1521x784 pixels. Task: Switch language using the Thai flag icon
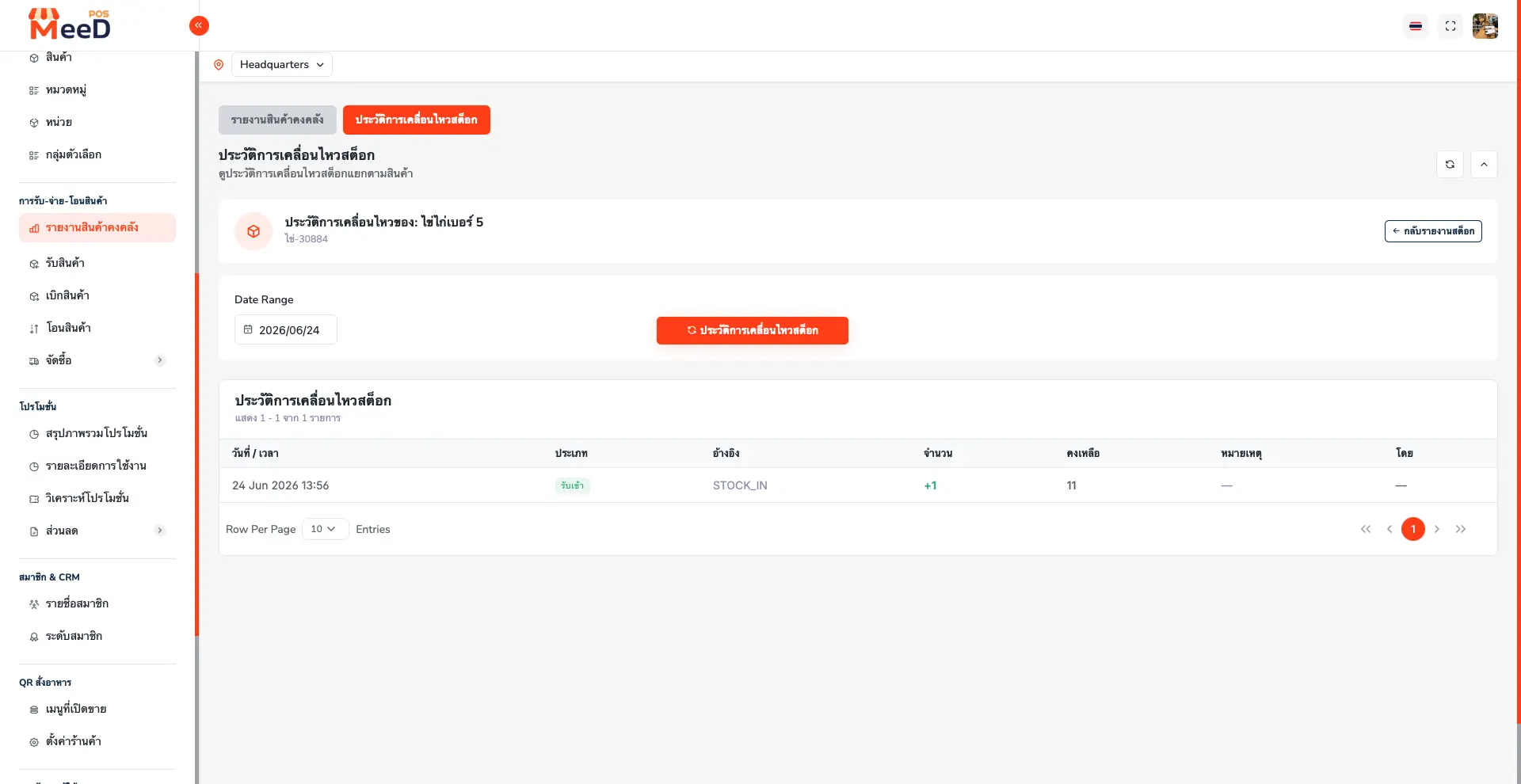pyautogui.click(x=1416, y=26)
